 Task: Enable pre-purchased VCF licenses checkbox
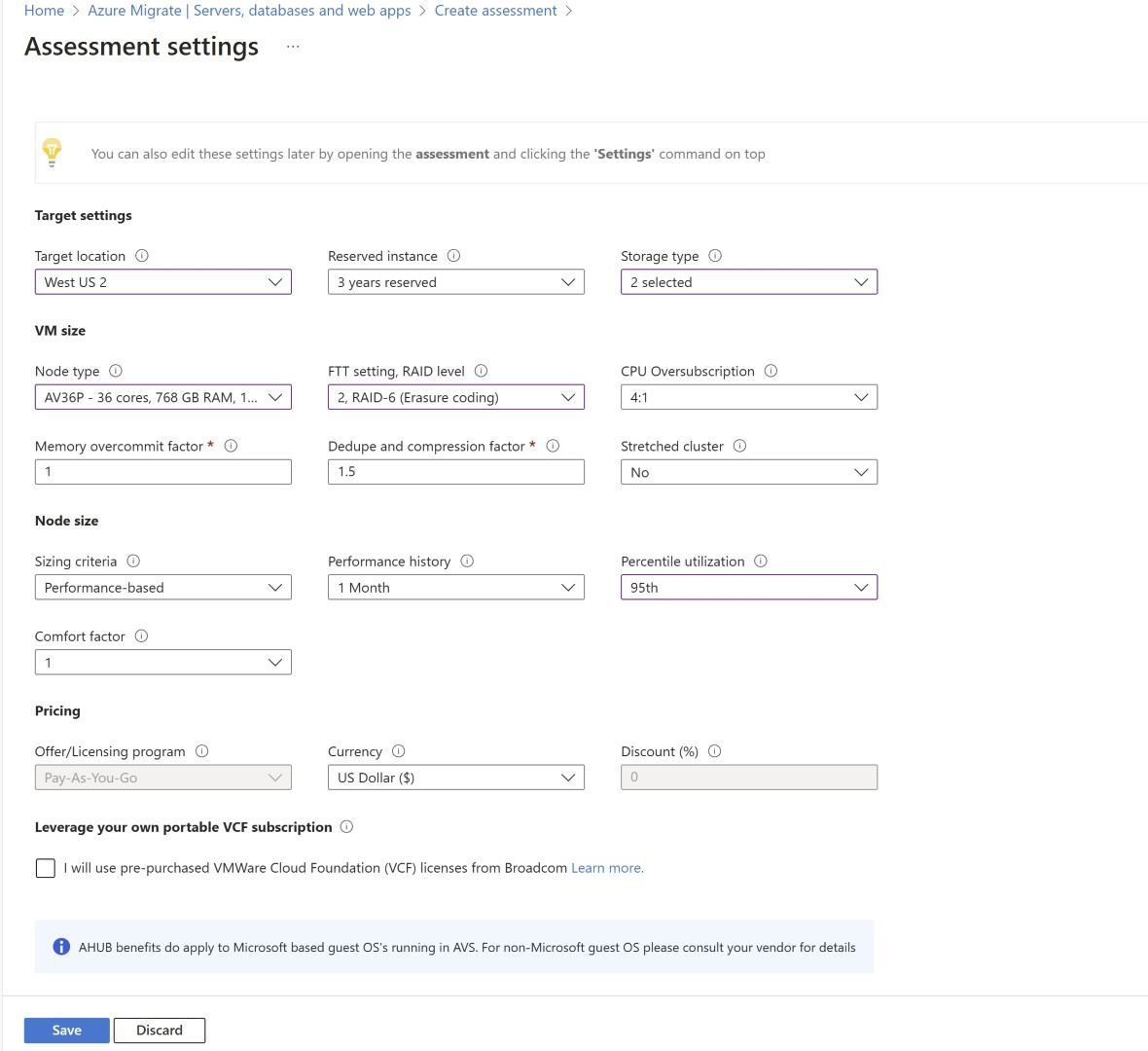tap(46, 868)
